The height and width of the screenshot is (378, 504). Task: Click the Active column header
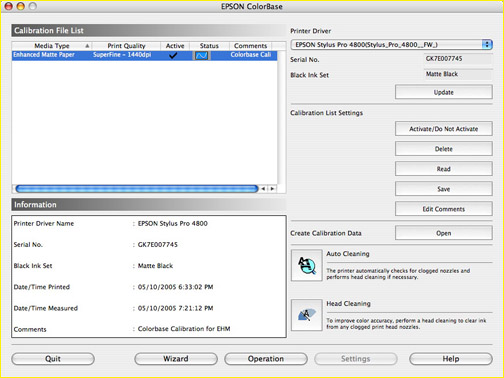pos(175,46)
